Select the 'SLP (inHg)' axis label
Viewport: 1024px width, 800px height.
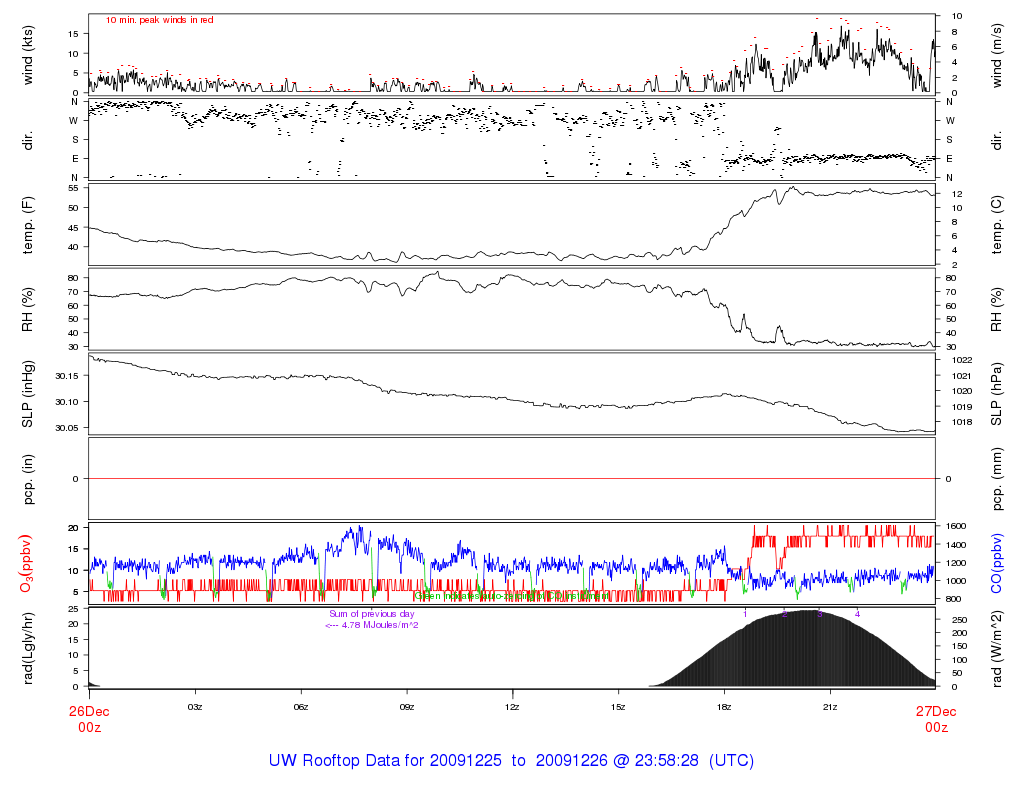(x=27, y=394)
